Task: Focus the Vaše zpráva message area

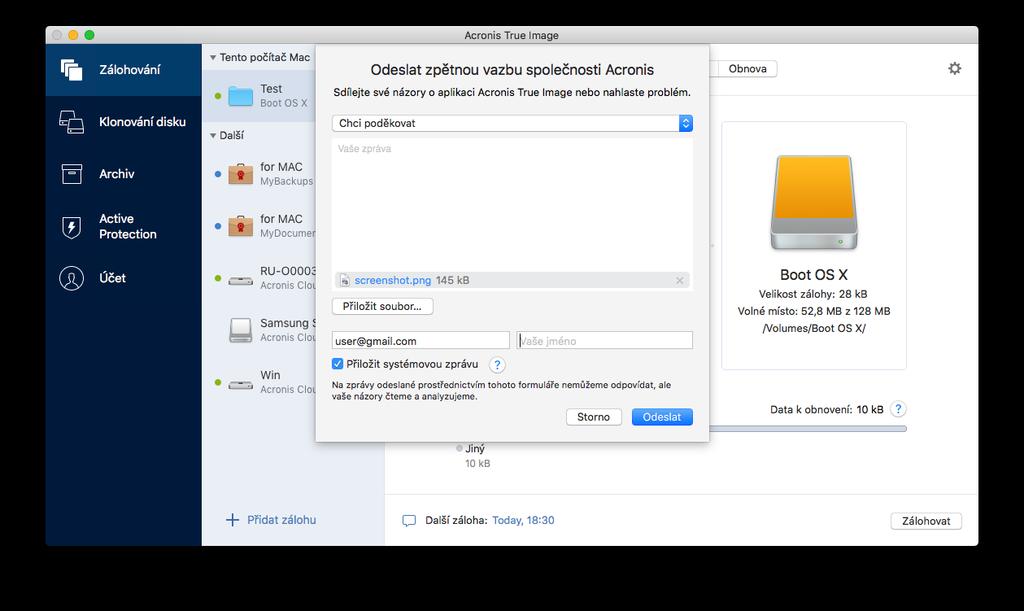Action: click(512, 204)
